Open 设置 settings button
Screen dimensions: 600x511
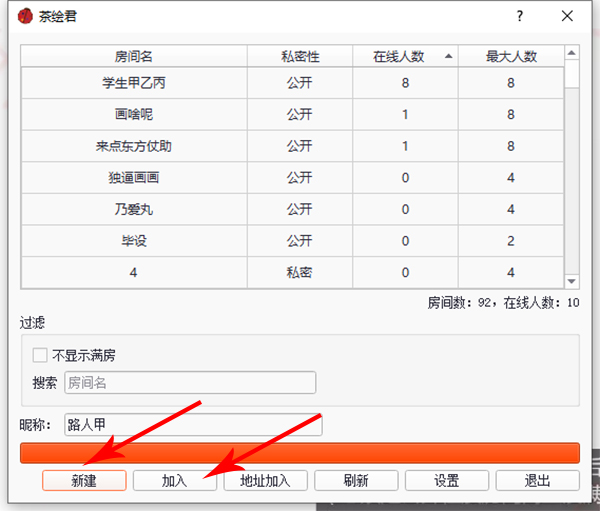pyautogui.click(x=447, y=480)
